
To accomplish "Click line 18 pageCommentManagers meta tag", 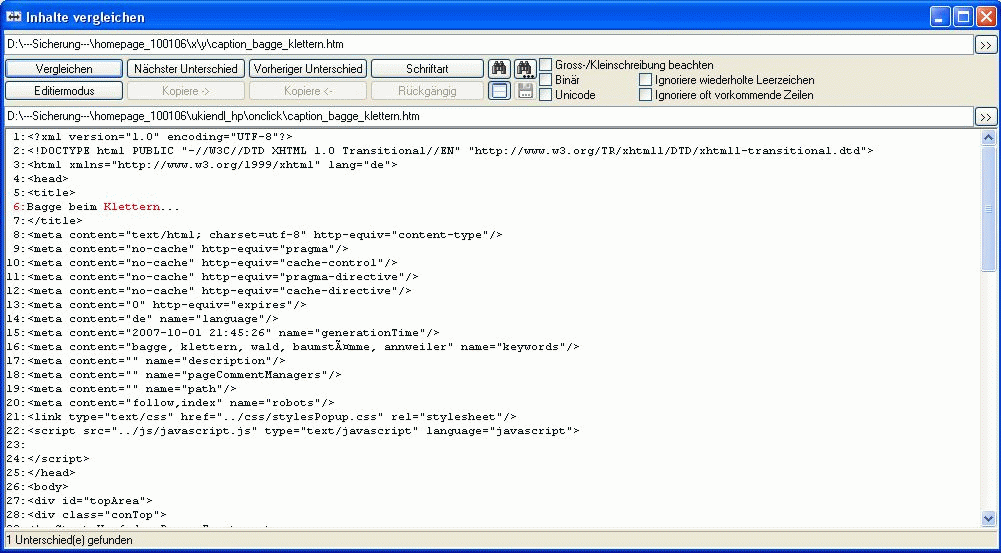I will pos(184,375).
